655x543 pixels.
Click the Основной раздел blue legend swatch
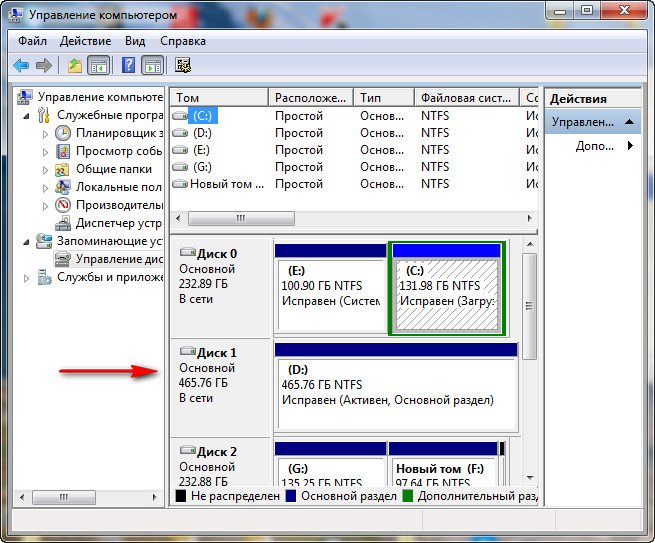(x=291, y=496)
